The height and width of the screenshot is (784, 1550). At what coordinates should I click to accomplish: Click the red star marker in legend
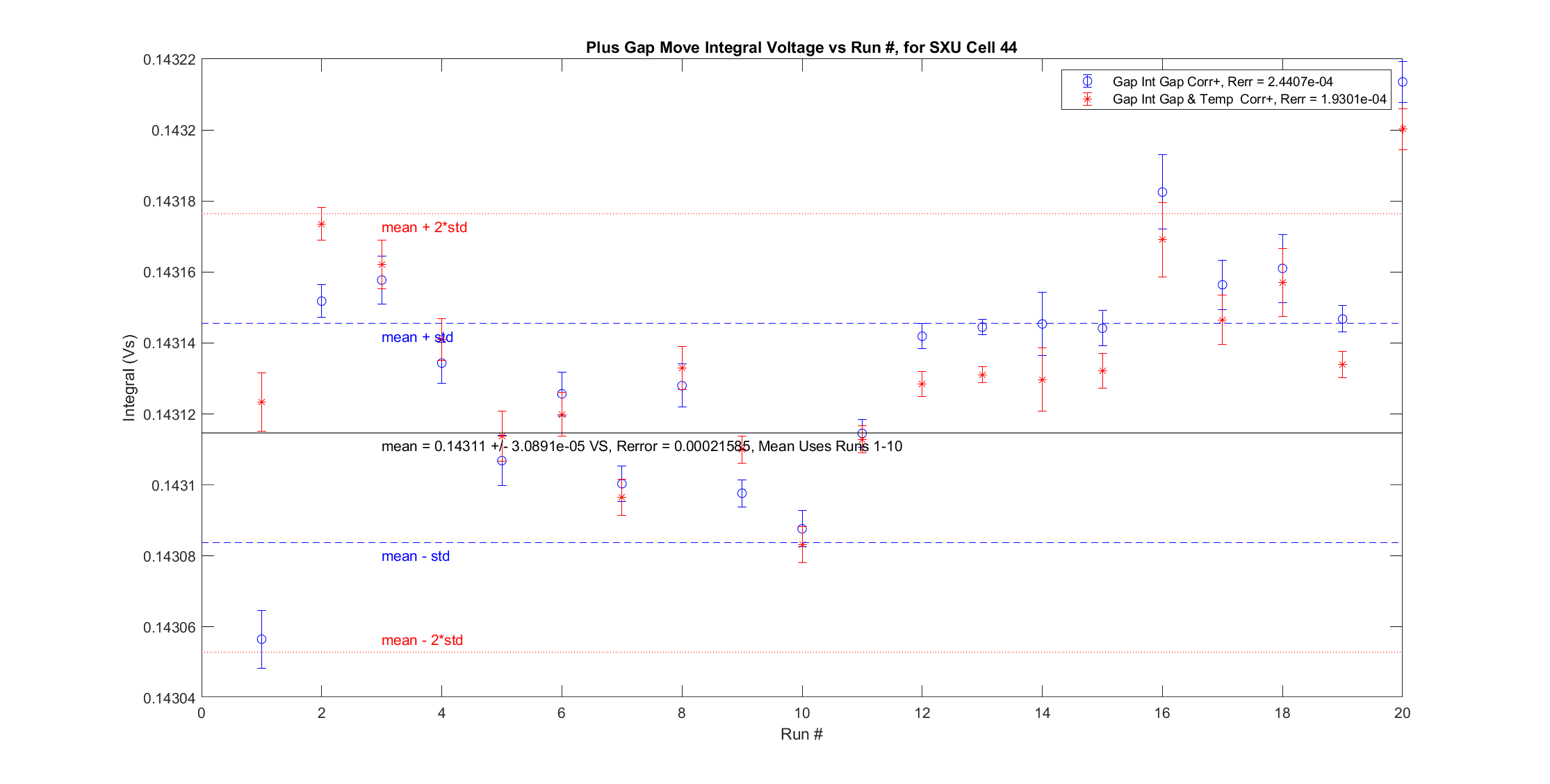[x=1087, y=99]
